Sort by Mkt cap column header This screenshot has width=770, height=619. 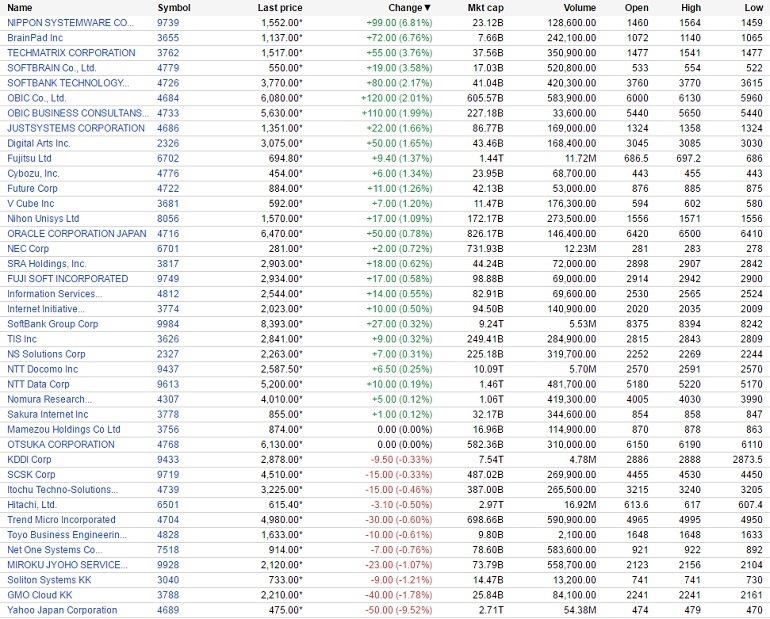point(485,8)
